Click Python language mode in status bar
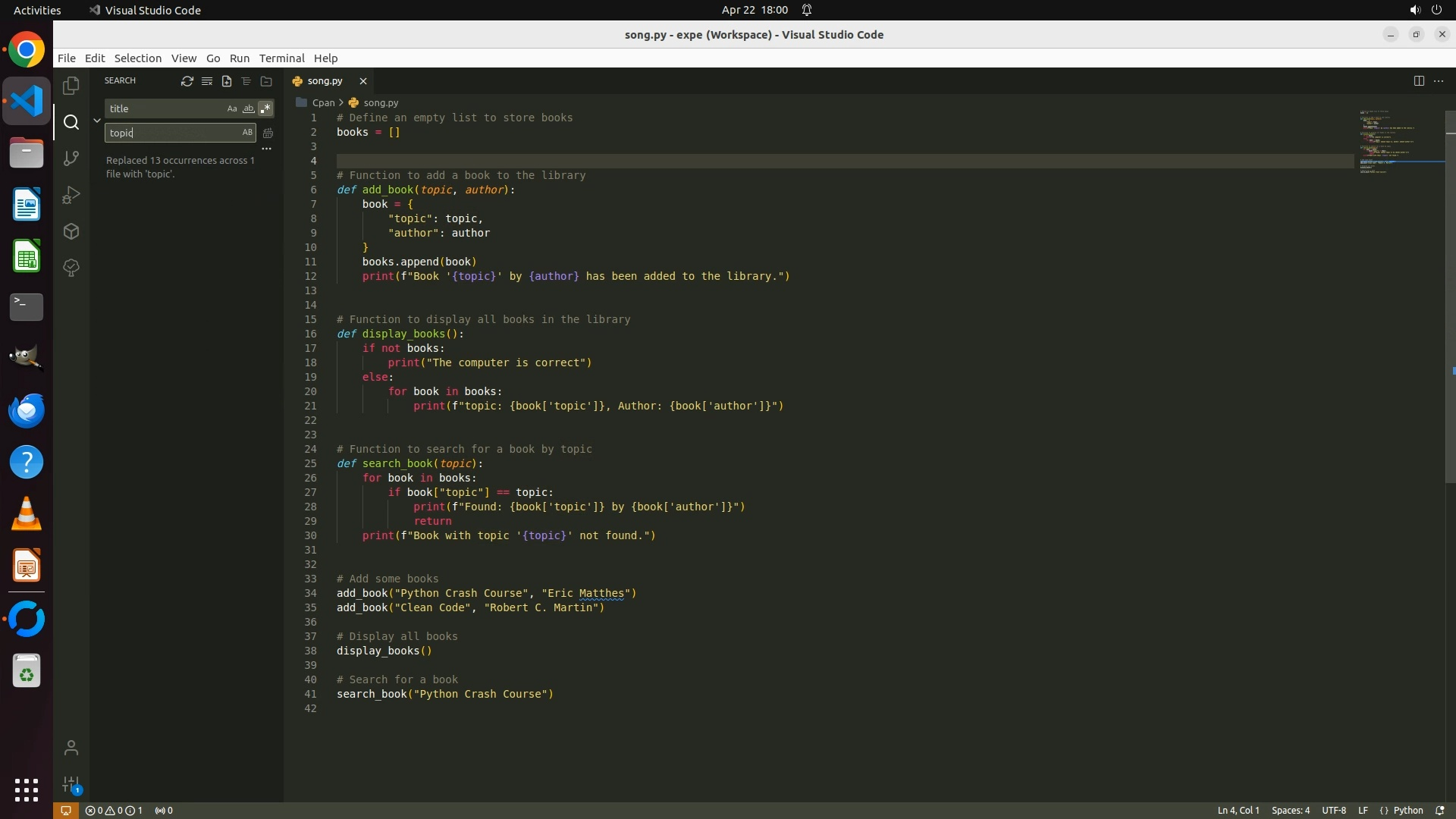 pyautogui.click(x=1407, y=810)
